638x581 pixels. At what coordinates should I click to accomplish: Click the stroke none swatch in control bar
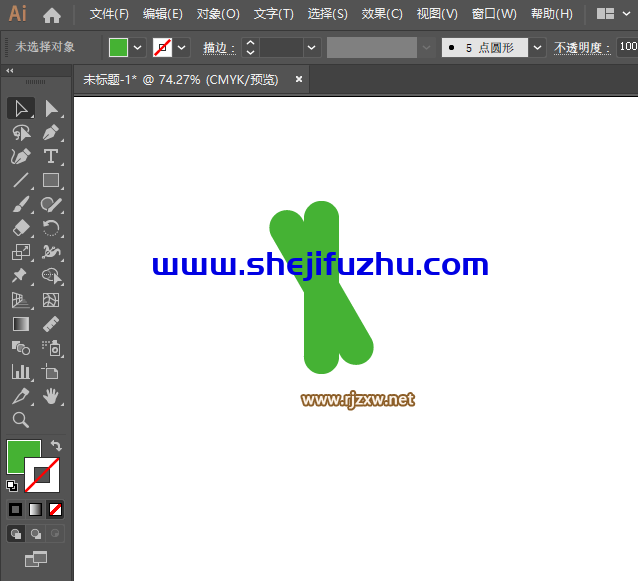162,48
